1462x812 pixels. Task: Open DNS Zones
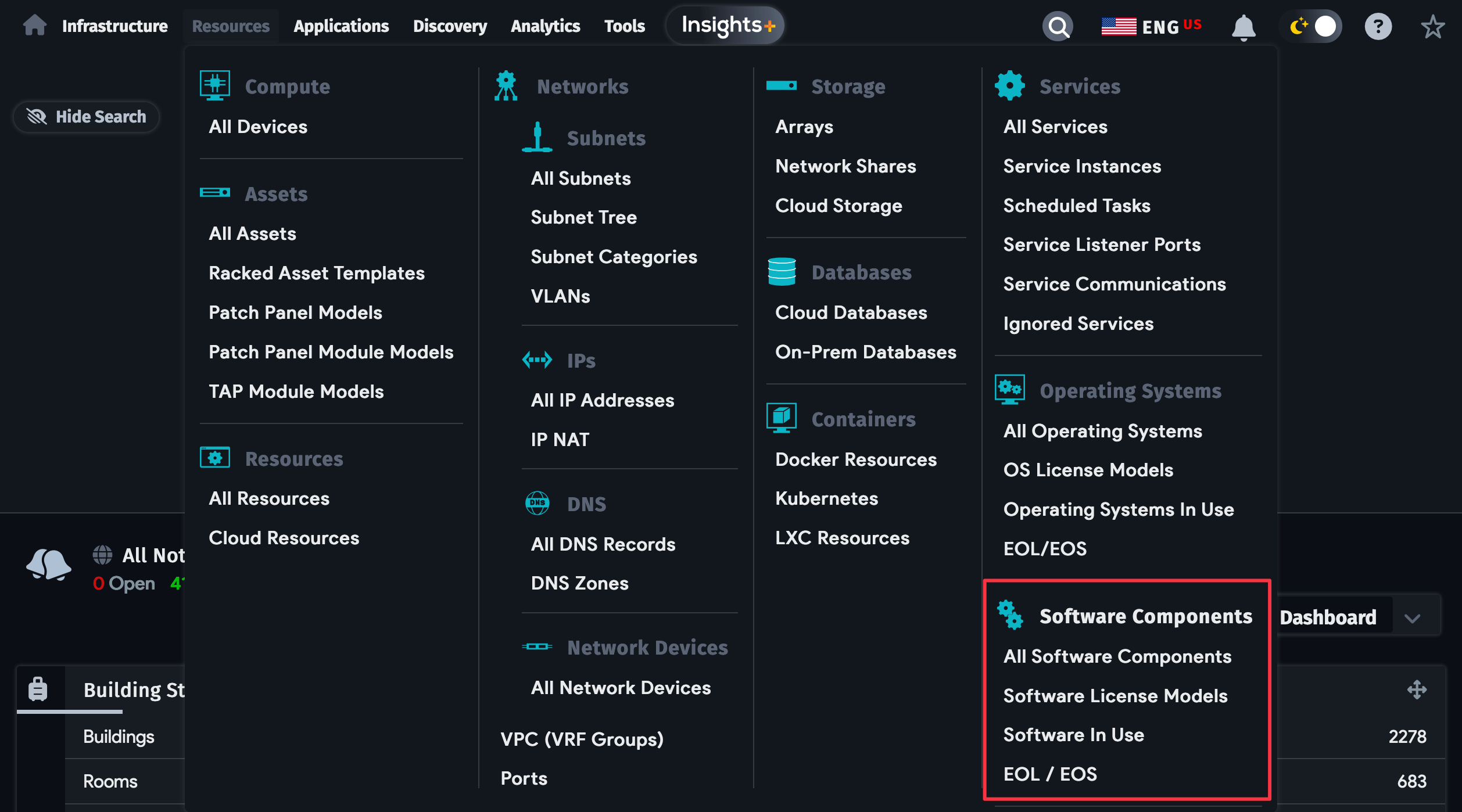tap(579, 583)
